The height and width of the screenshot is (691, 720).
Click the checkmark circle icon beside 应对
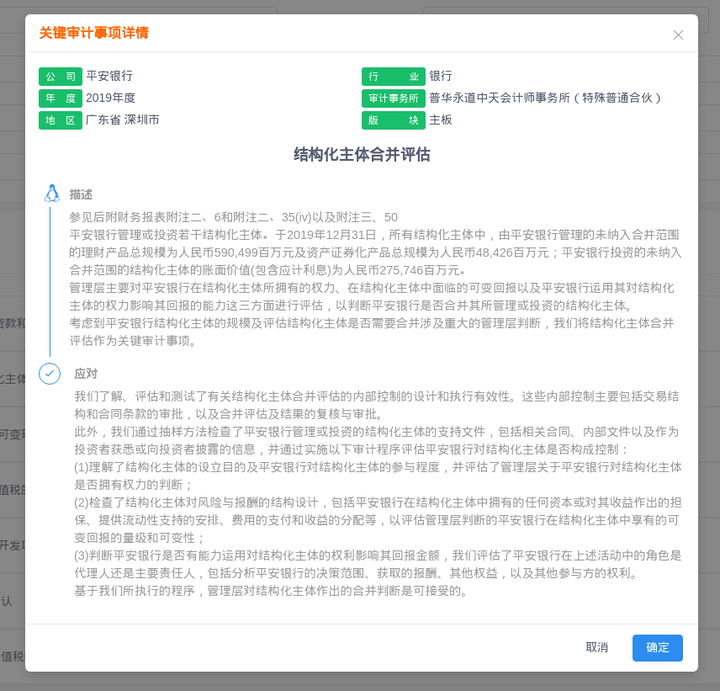pyautogui.click(x=50, y=373)
